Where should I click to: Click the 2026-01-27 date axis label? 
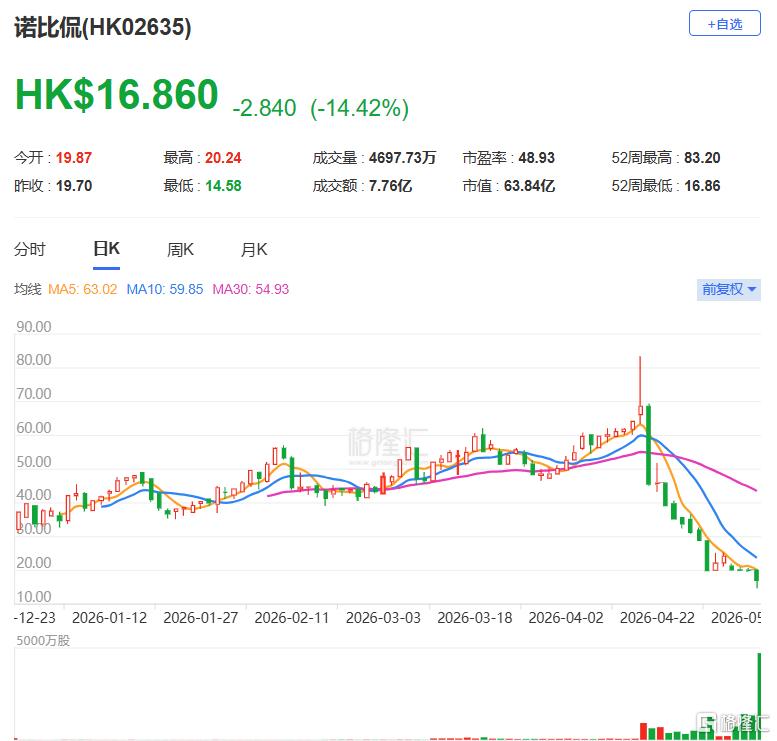click(x=201, y=618)
